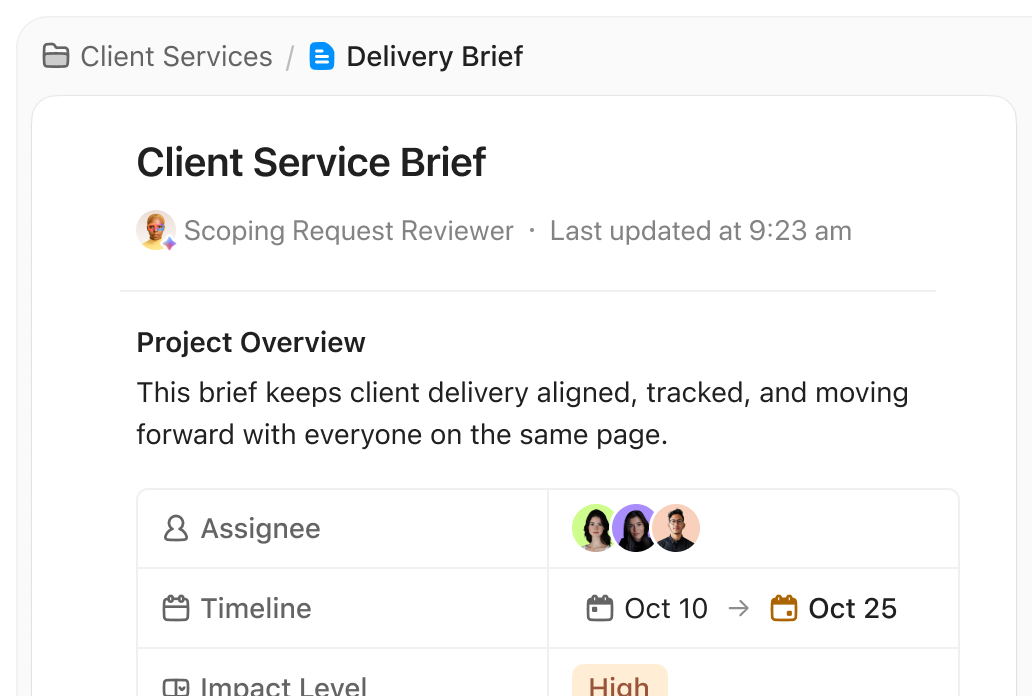Click the Timeline calendar icon
The width and height of the screenshot is (1032, 696).
coord(176,608)
